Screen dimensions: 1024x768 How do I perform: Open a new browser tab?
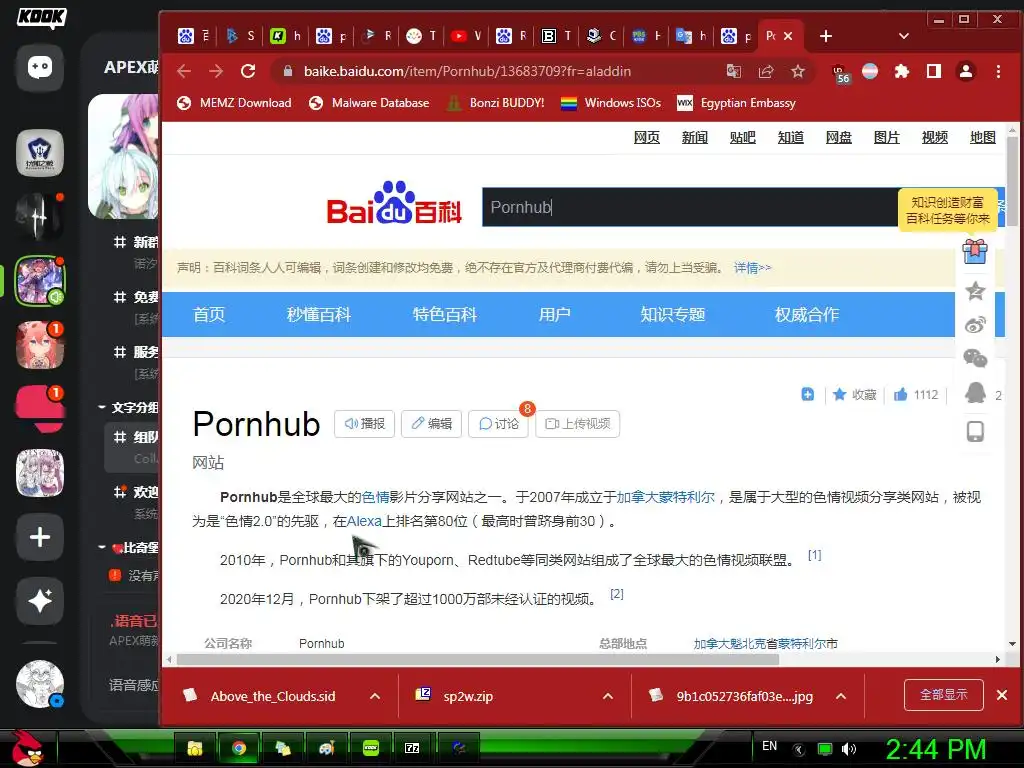tap(825, 36)
